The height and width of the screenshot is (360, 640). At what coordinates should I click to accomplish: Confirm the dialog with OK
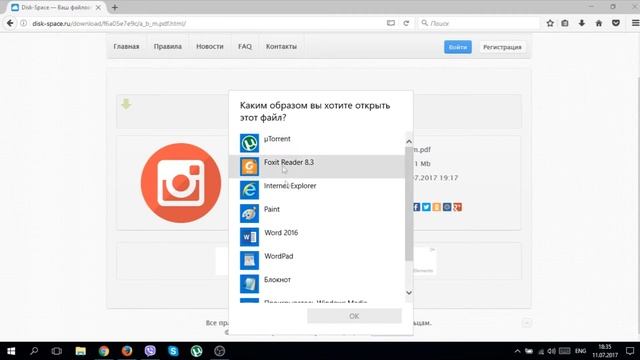pos(354,316)
